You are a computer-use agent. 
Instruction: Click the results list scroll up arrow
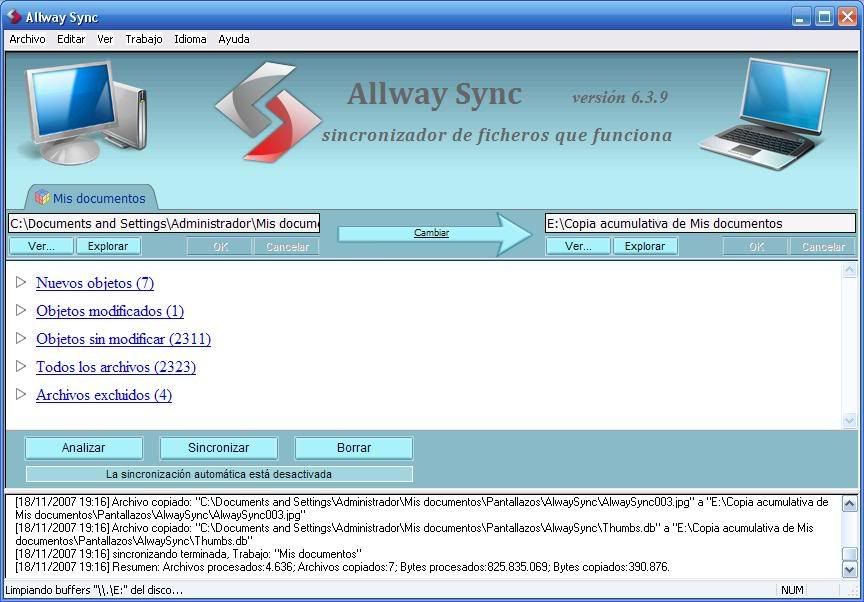click(x=849, y=270)
